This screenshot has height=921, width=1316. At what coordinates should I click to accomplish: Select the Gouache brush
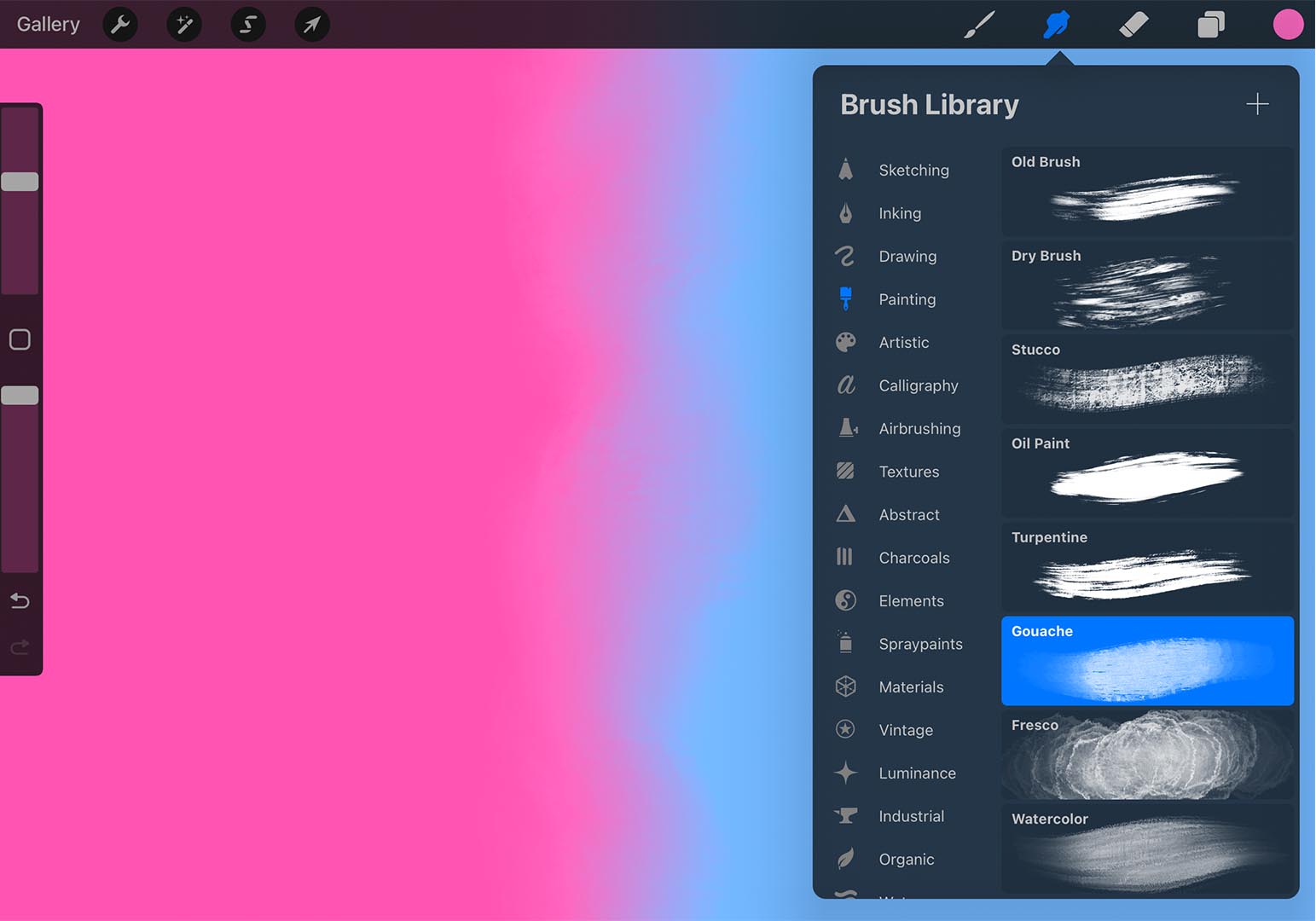point(1146,661)
